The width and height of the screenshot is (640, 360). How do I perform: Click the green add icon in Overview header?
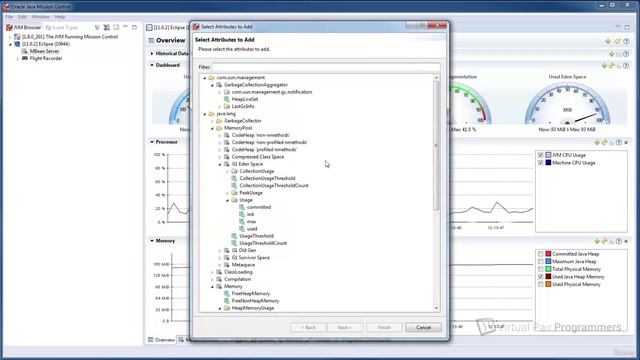(608, 41)
